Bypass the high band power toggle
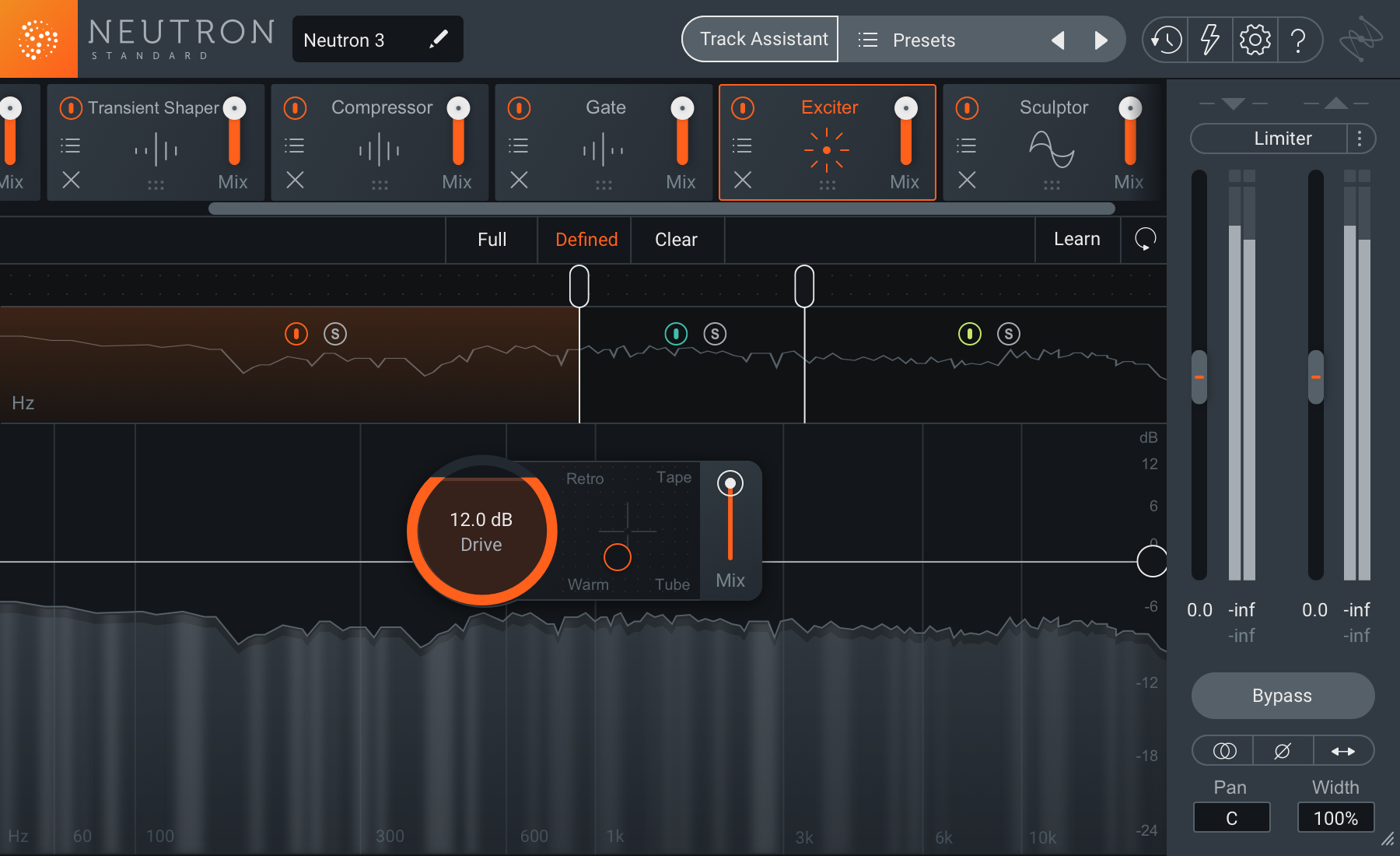Viewport: 1400px width, 856px height. [969, 334]
